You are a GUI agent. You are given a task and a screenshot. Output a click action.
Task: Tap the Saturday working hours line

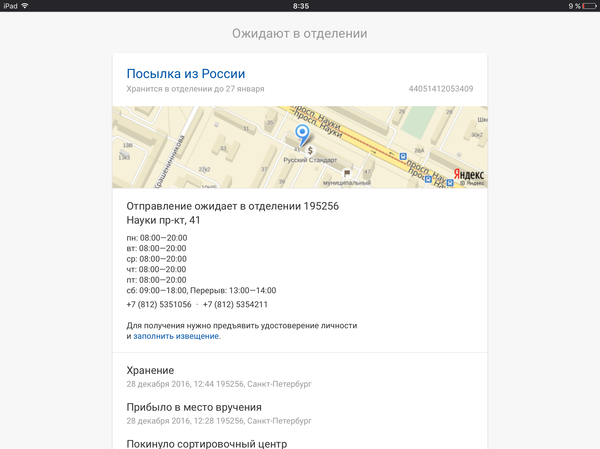click(201, 290)
